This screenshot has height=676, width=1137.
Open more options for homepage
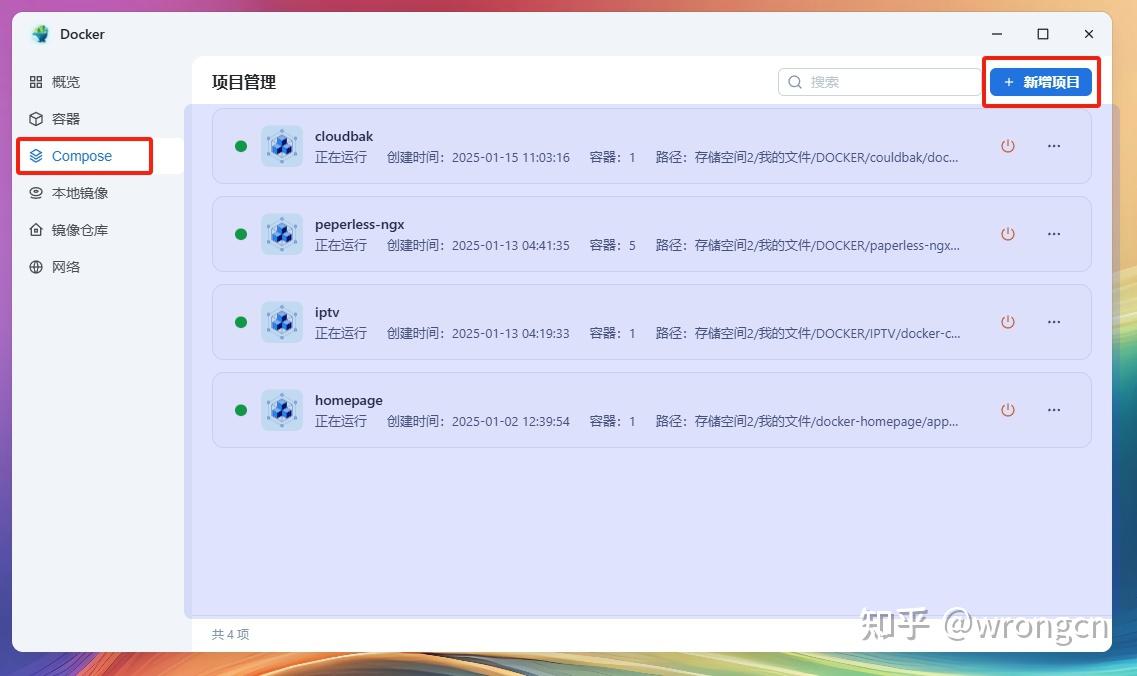[1054, 410]
